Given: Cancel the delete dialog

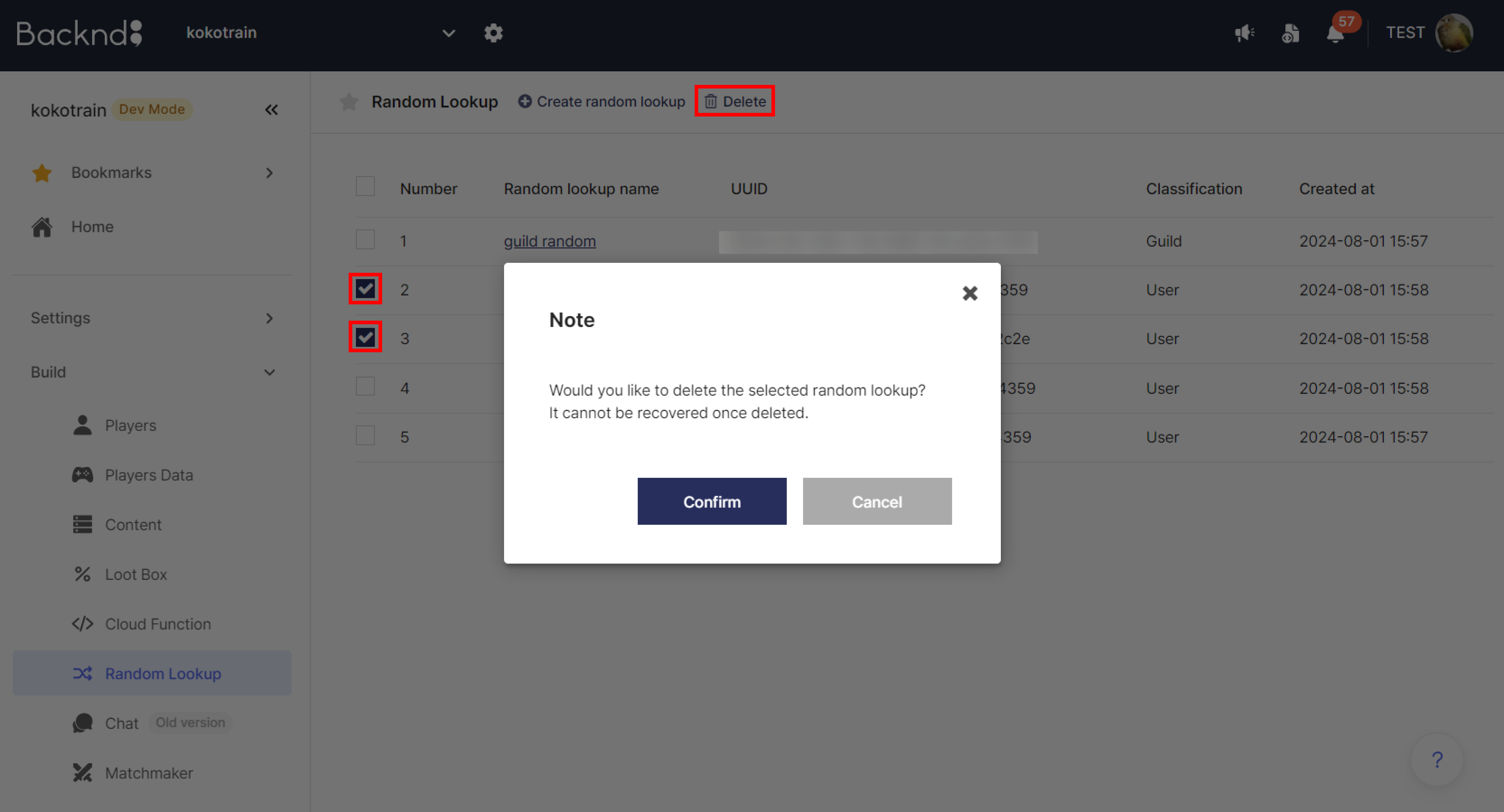Looking at the screenshot, I should [877, 502].
